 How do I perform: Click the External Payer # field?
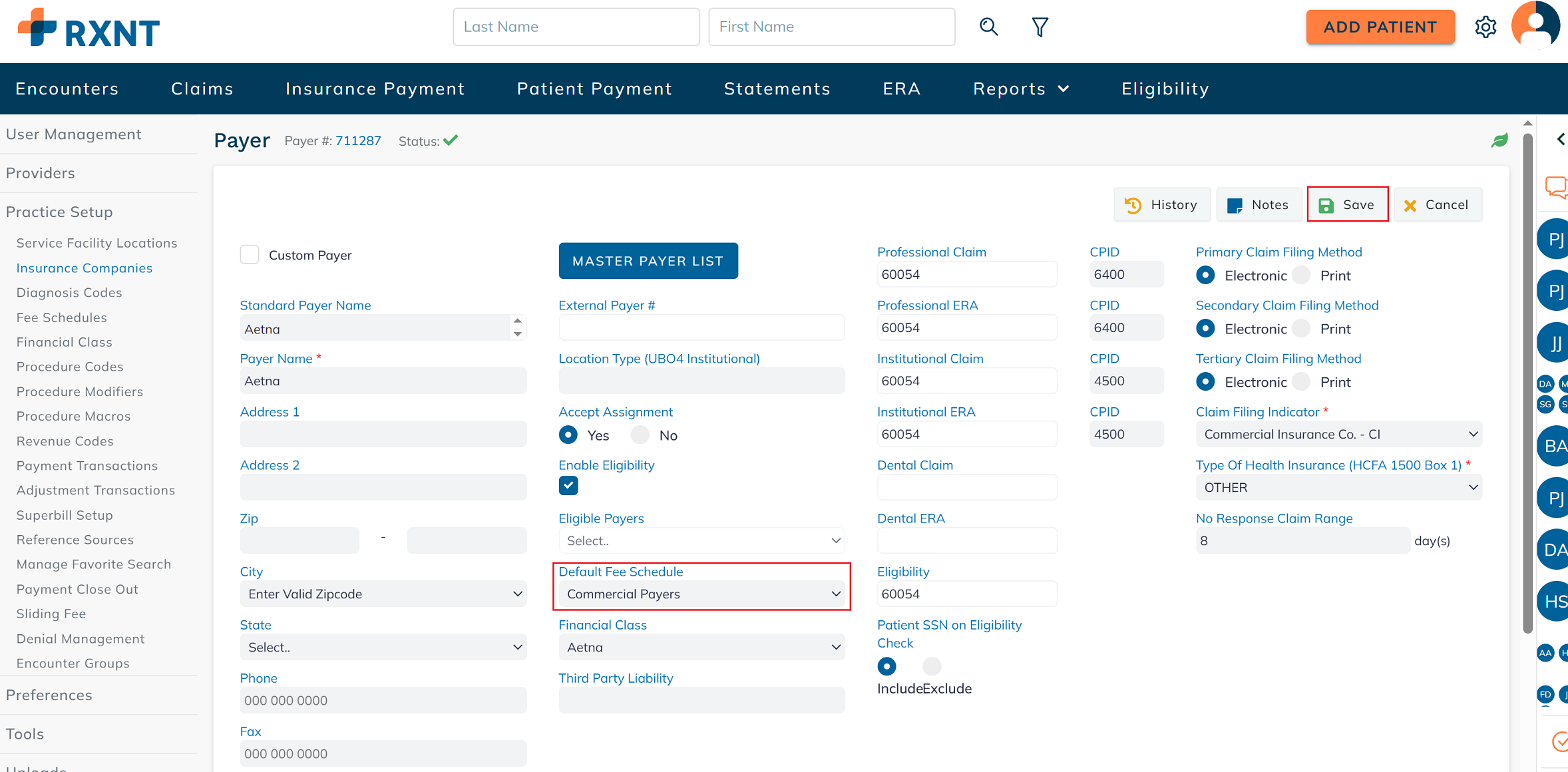tap(701, 328)
